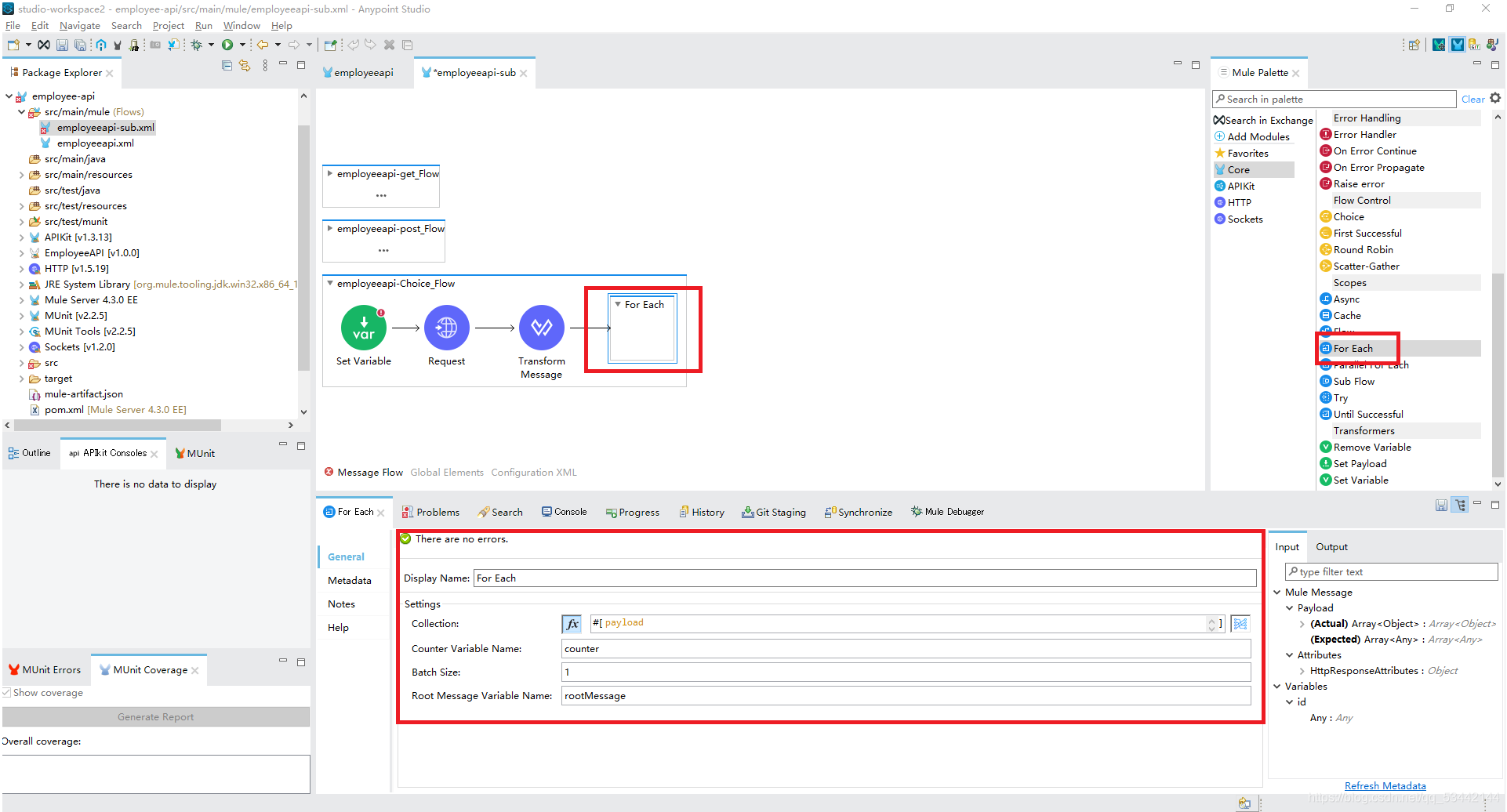The height and width of the screenshot is (812, 1507).
Task: Click the Counter Variable Name field
Action: point(906,649)
